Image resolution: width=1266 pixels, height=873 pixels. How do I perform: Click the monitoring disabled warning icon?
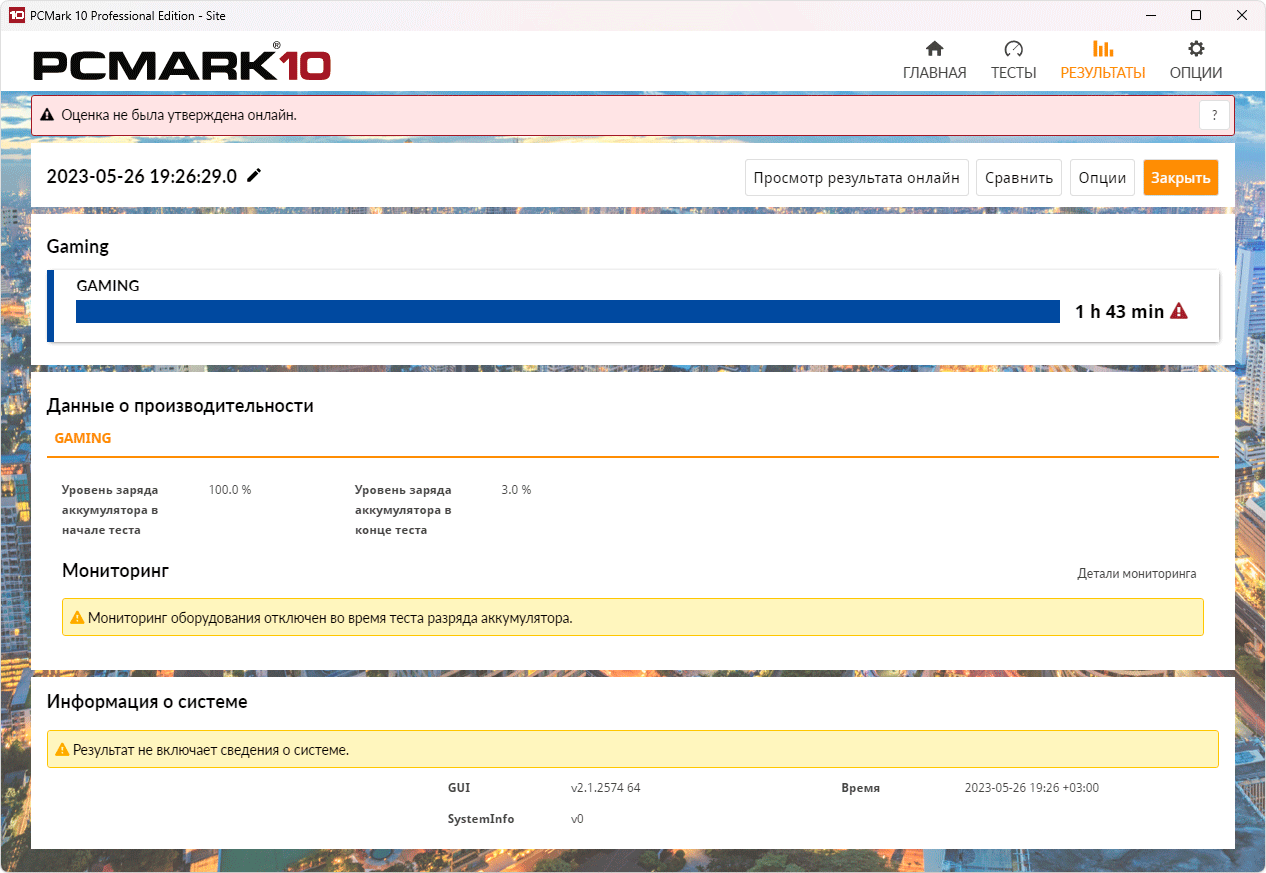[x=77, y=618]
